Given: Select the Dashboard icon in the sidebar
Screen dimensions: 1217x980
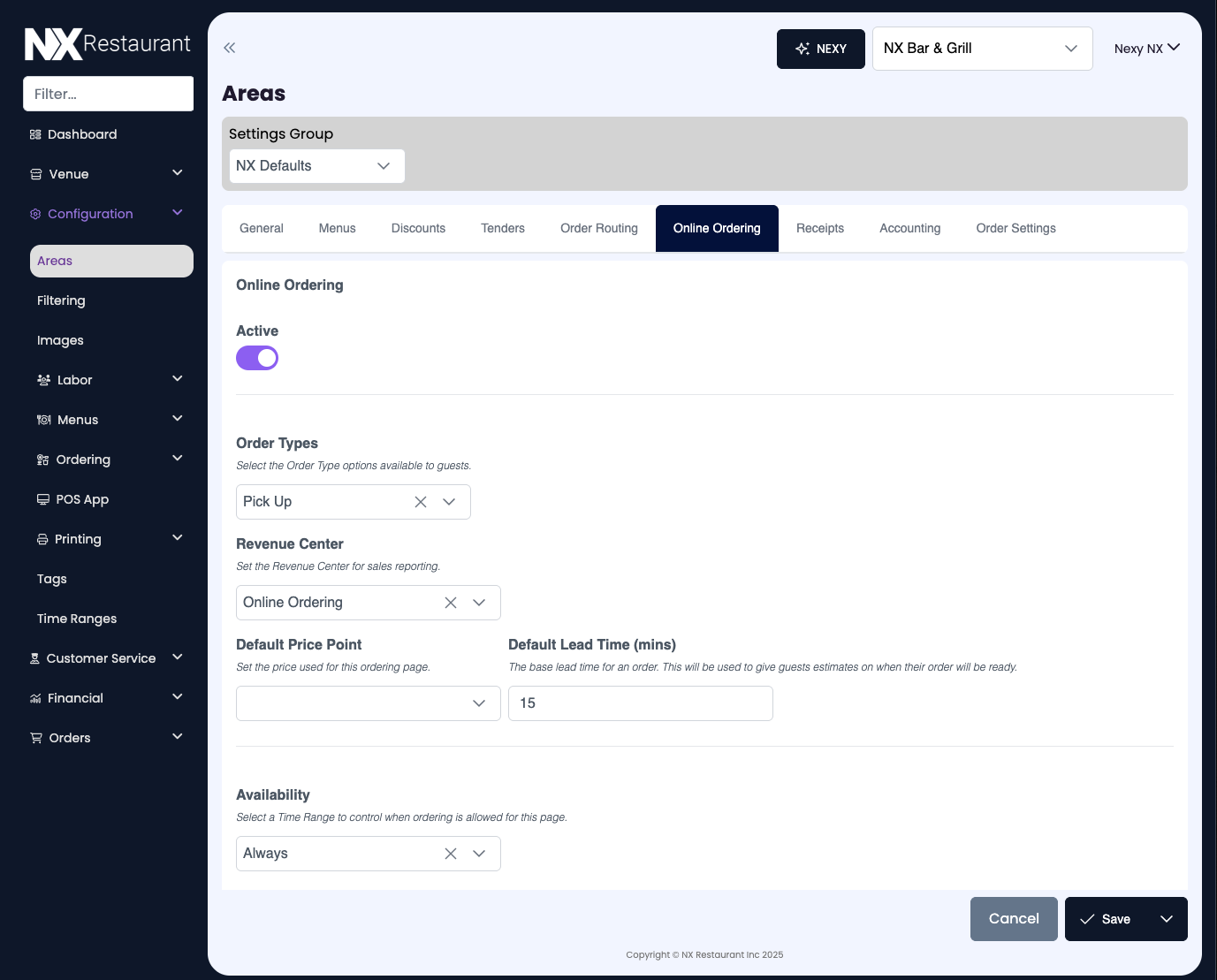Looking at the screenshot, I should point(34,134).
